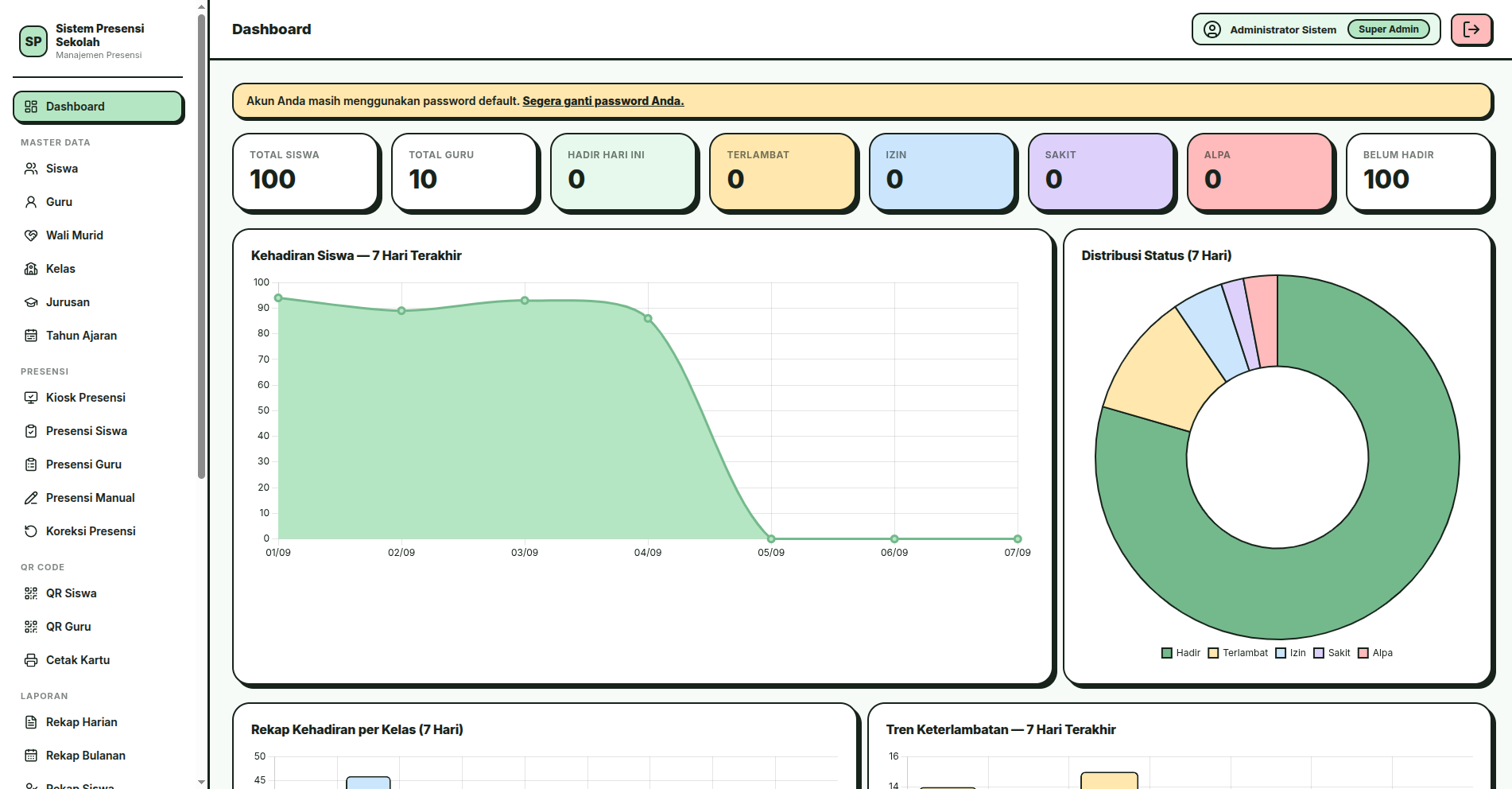
Task: Open the Belum Hadir stat card
Action: tap(1419, 172)
